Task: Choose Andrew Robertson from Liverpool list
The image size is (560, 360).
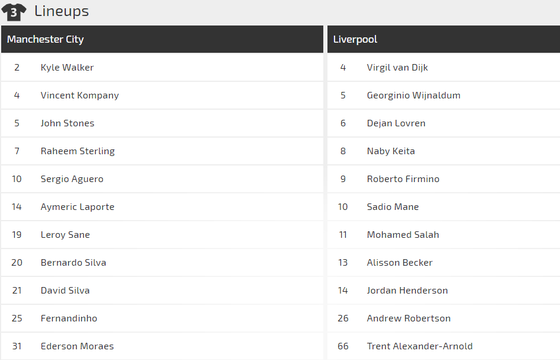Action: pos(409,318)
